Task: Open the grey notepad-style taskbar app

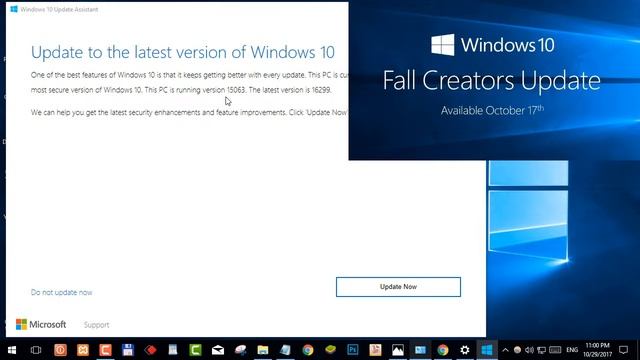Action: click(x=173, y=350)
